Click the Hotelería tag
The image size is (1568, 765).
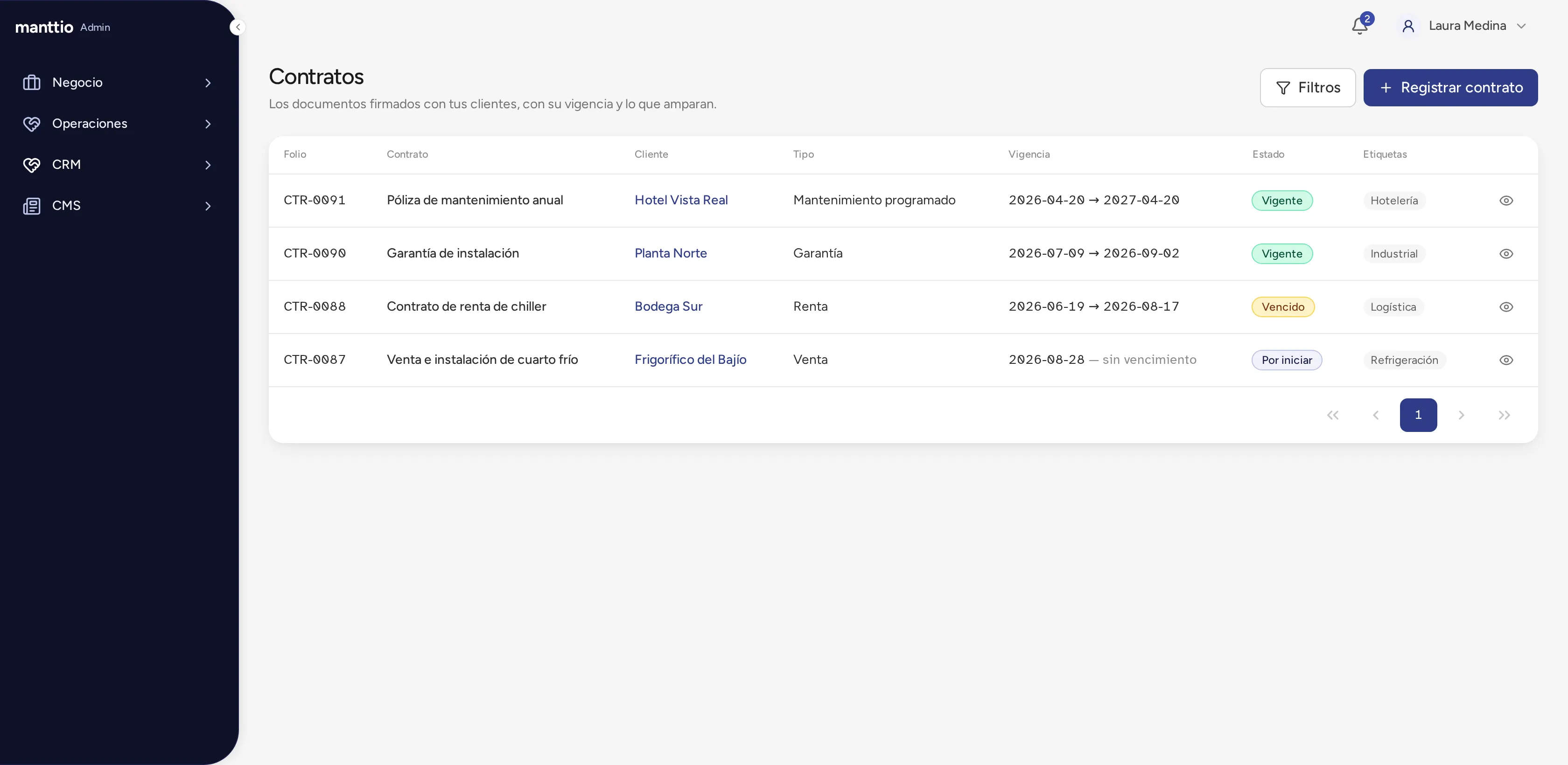coord(1394,200)
